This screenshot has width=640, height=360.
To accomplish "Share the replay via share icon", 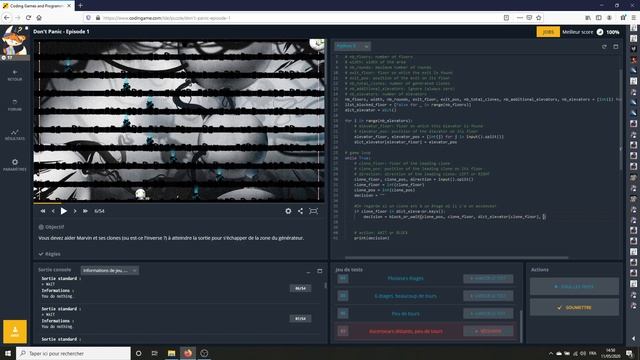I will (x=300, y=211).
